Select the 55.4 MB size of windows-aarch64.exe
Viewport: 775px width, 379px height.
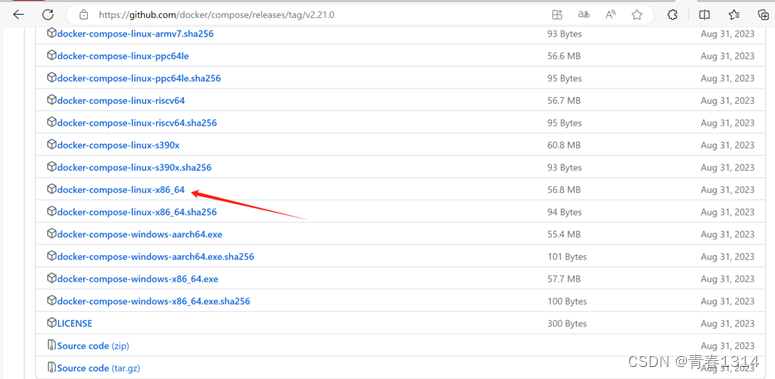[x=564, y=234]
